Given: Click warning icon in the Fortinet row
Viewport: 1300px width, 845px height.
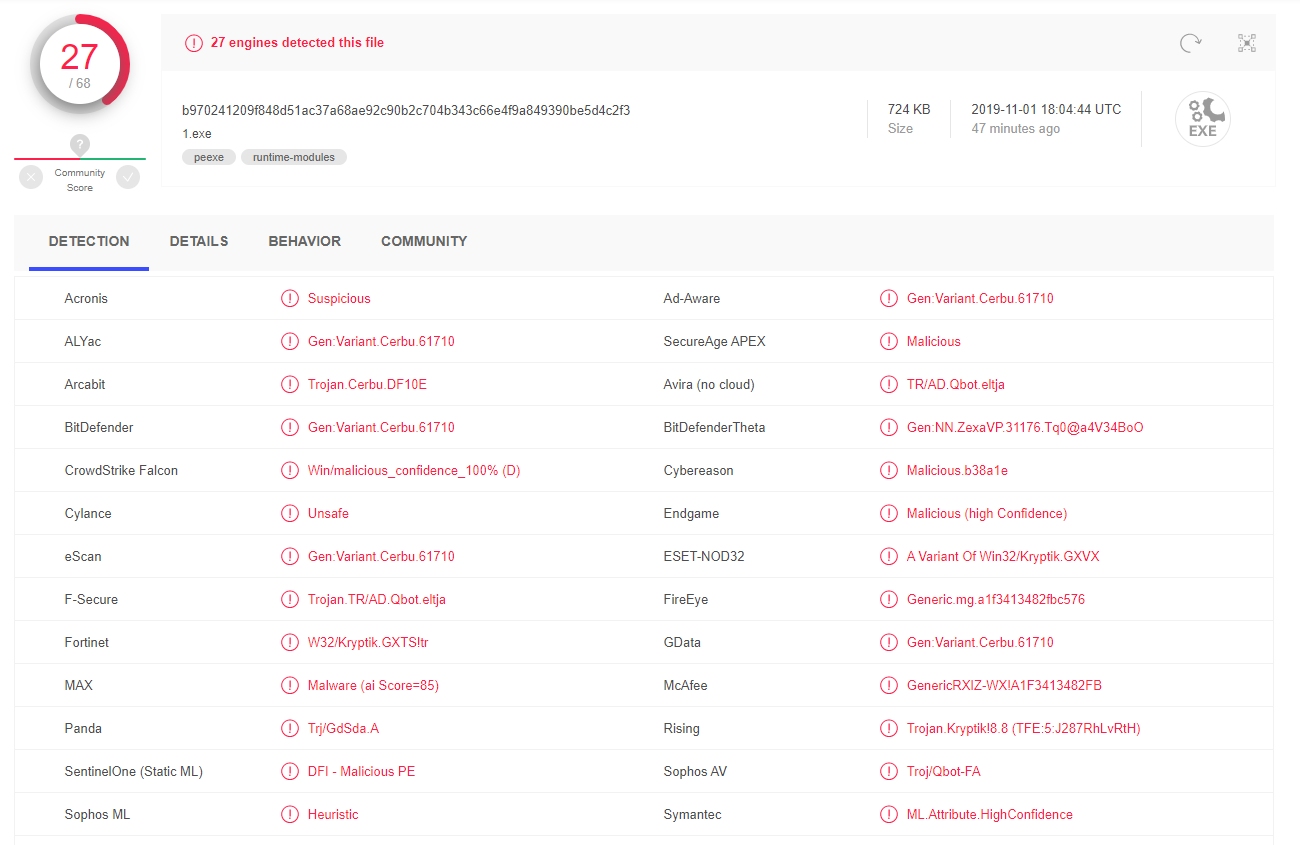Looking at the screenshot, I should (290, 642).
